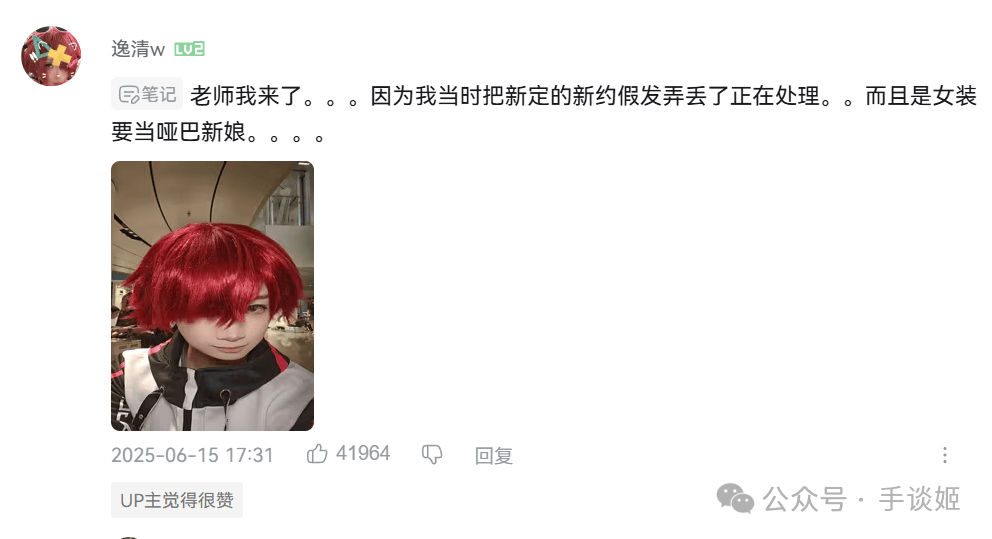Click the comment text 老师我来了
992x539 pixels.
tap(246, 96)
